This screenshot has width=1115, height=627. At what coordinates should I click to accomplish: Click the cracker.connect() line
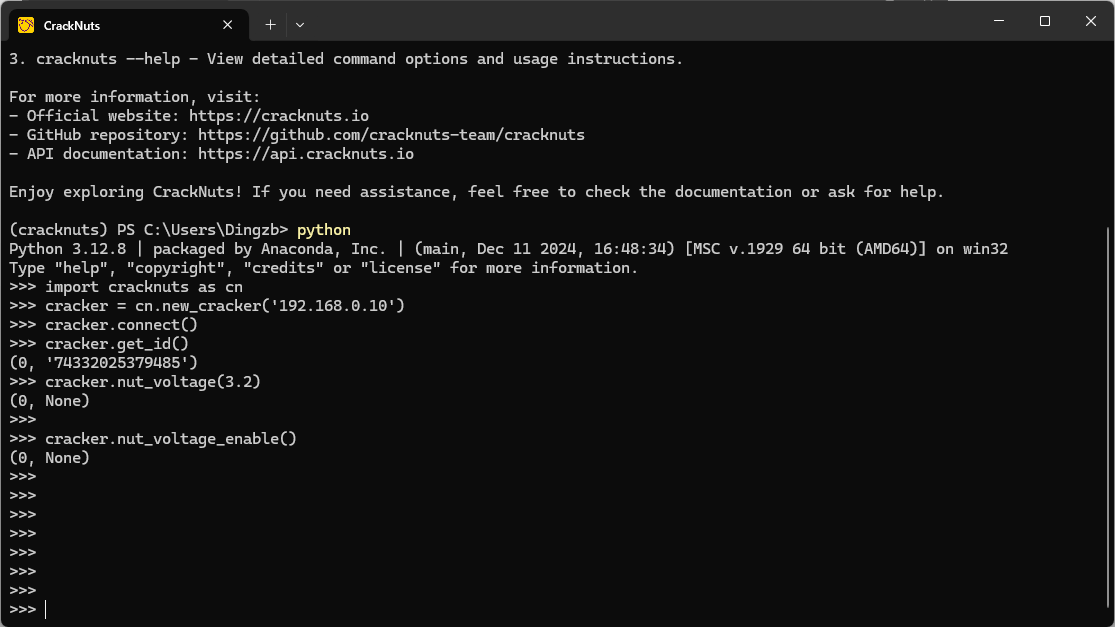pos(121,325)
